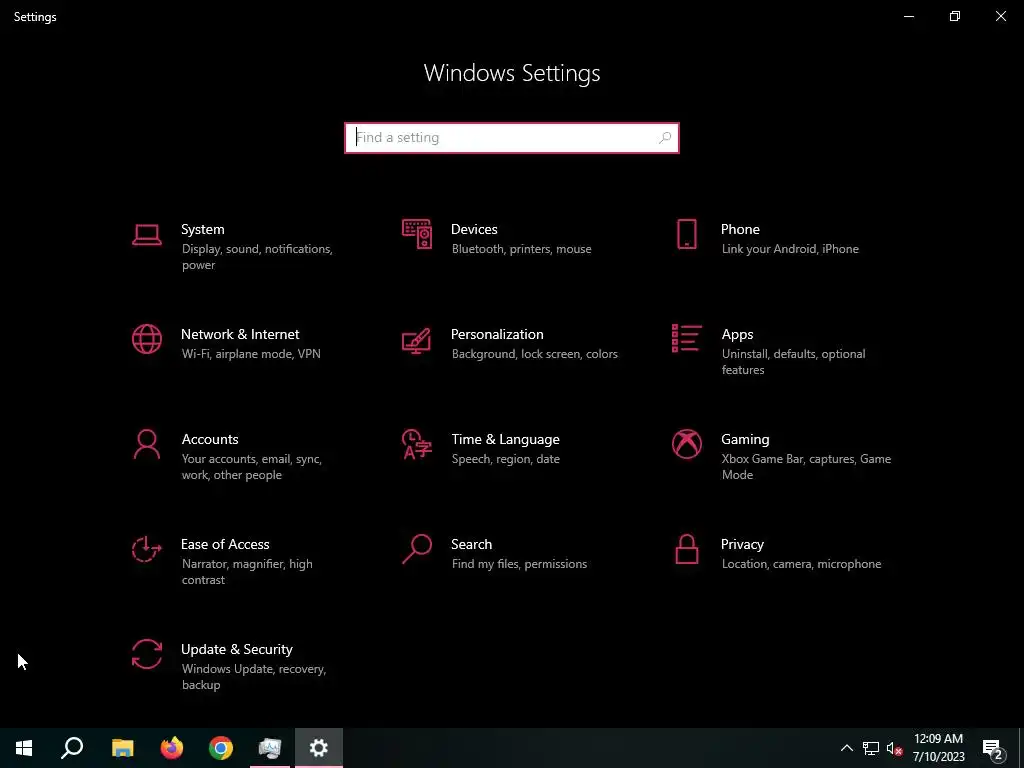This screenshot has width=1024, height=768.
Task: Select the Search magnifier category icon
Action: (x=417, y=549)
